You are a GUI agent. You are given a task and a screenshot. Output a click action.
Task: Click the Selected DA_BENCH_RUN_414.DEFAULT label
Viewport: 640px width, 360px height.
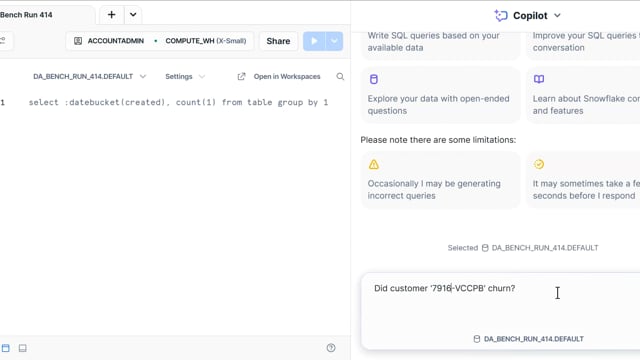pos(523,248)
